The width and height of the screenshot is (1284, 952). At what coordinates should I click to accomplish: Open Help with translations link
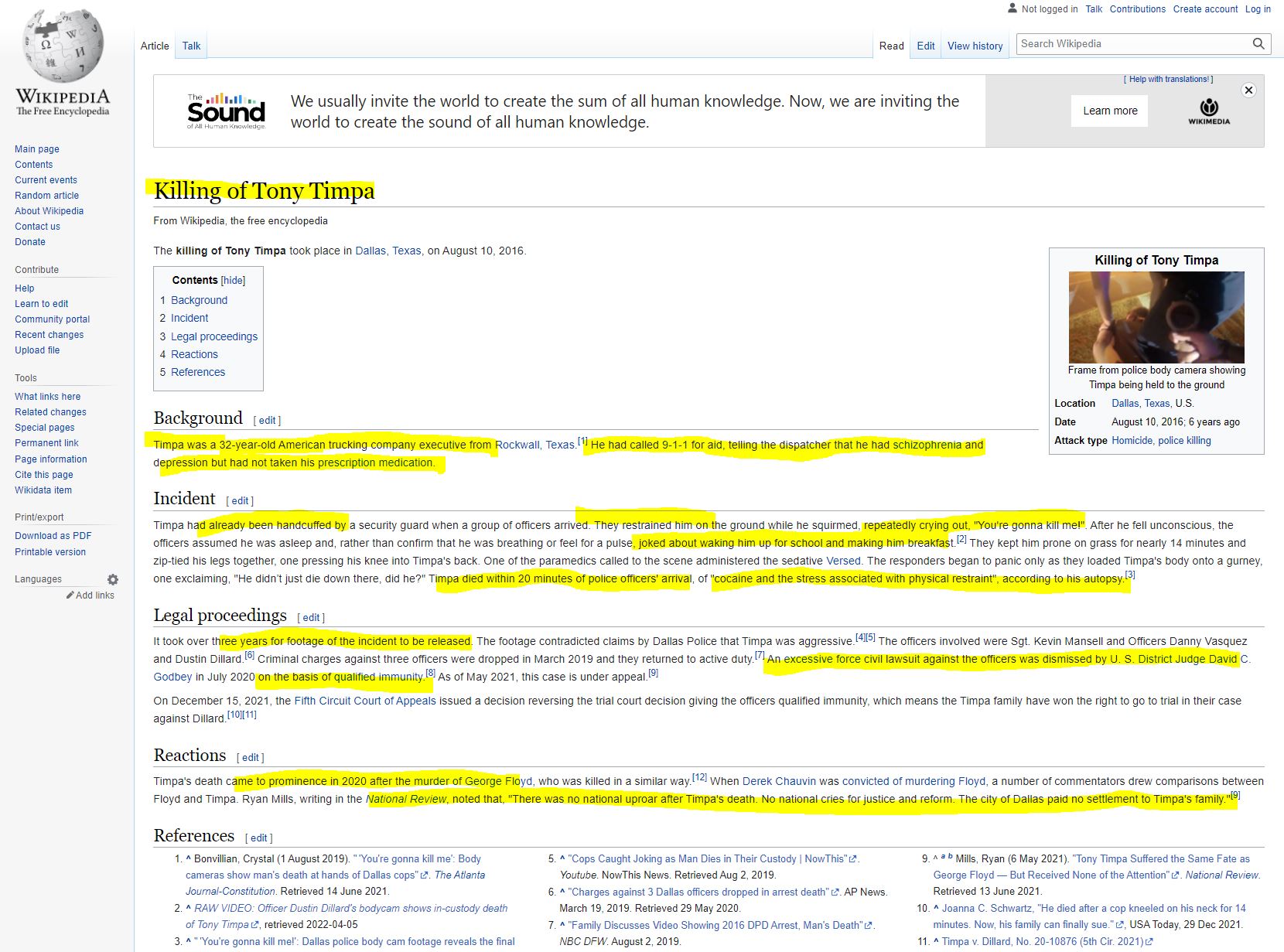coord(1168,79)
